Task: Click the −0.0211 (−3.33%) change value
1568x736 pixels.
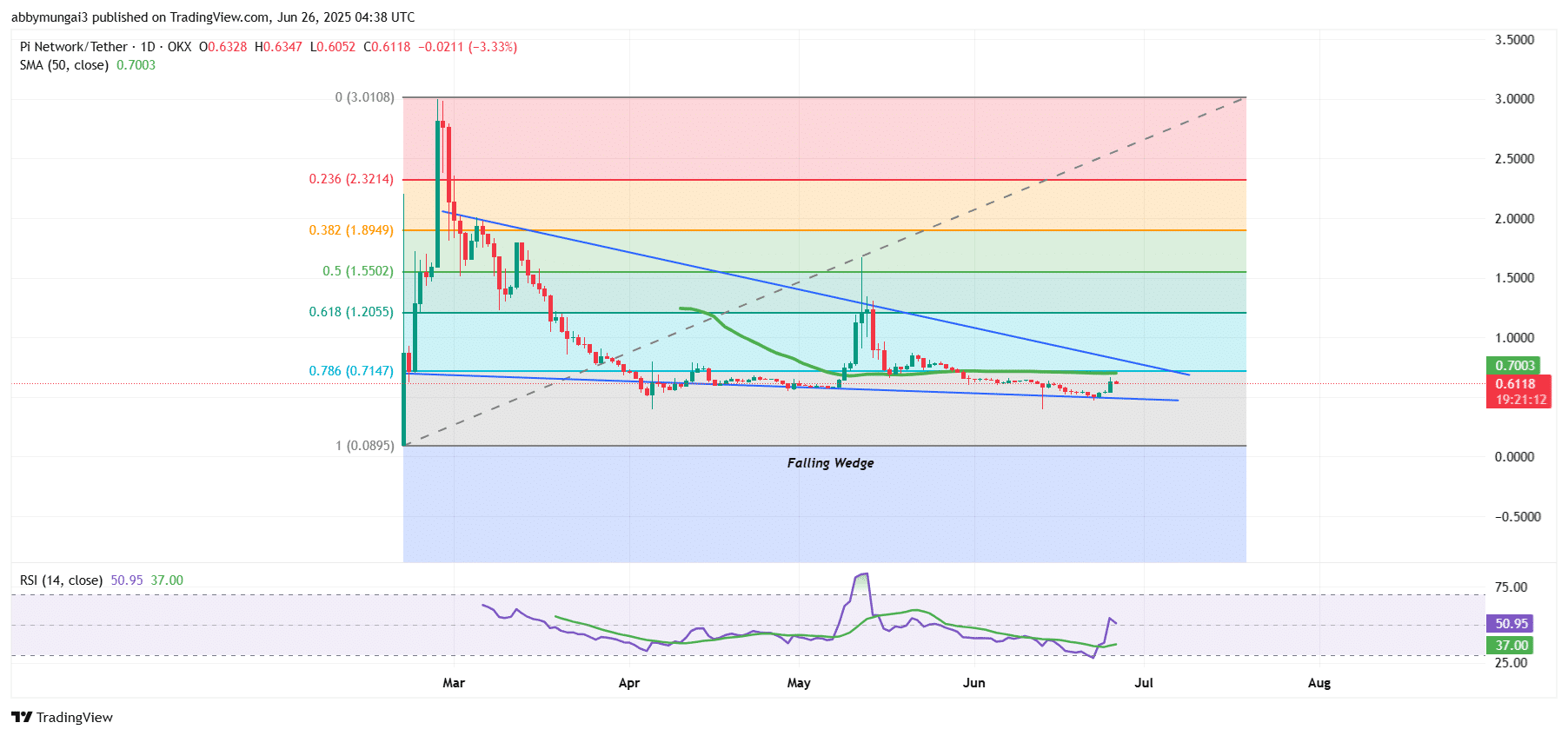Action: tap(468, 47)
